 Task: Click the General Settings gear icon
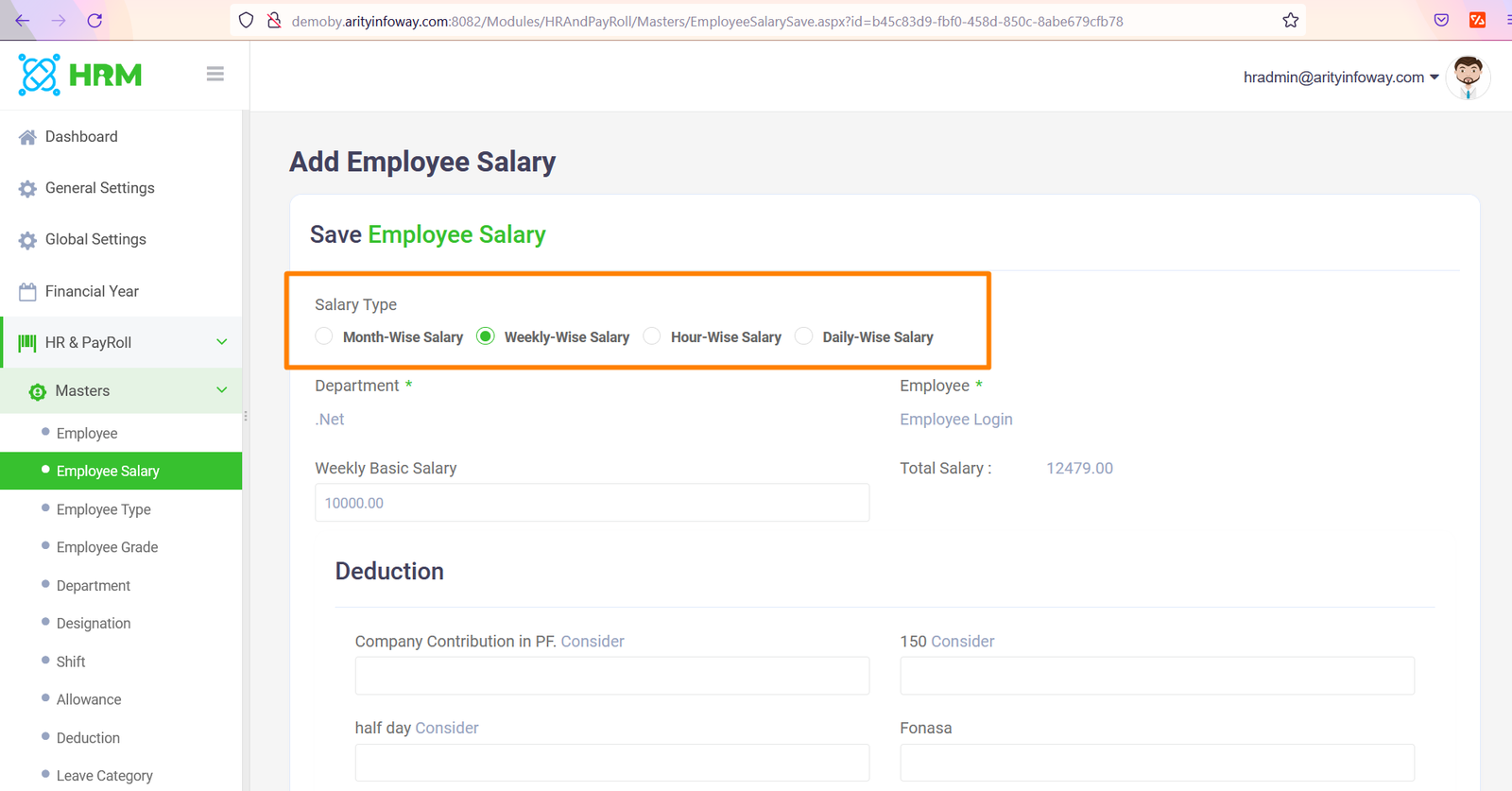point(27,189)
